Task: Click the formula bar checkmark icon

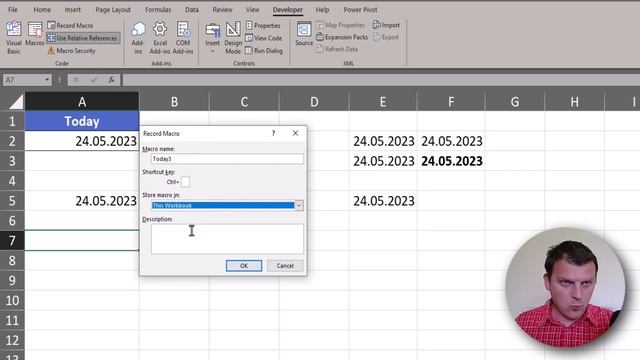Action: point(94,80)
